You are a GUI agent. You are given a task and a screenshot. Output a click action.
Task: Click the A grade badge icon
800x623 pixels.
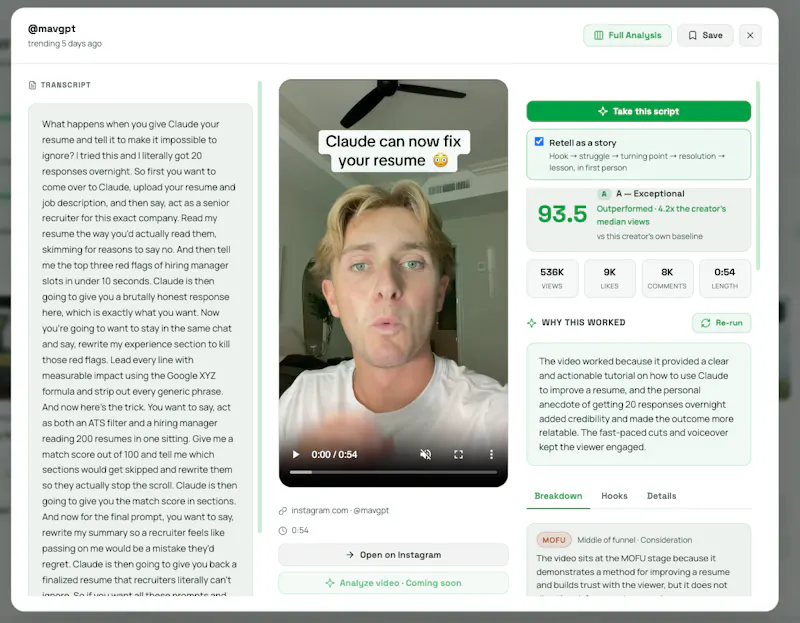(x=604, y=194)
